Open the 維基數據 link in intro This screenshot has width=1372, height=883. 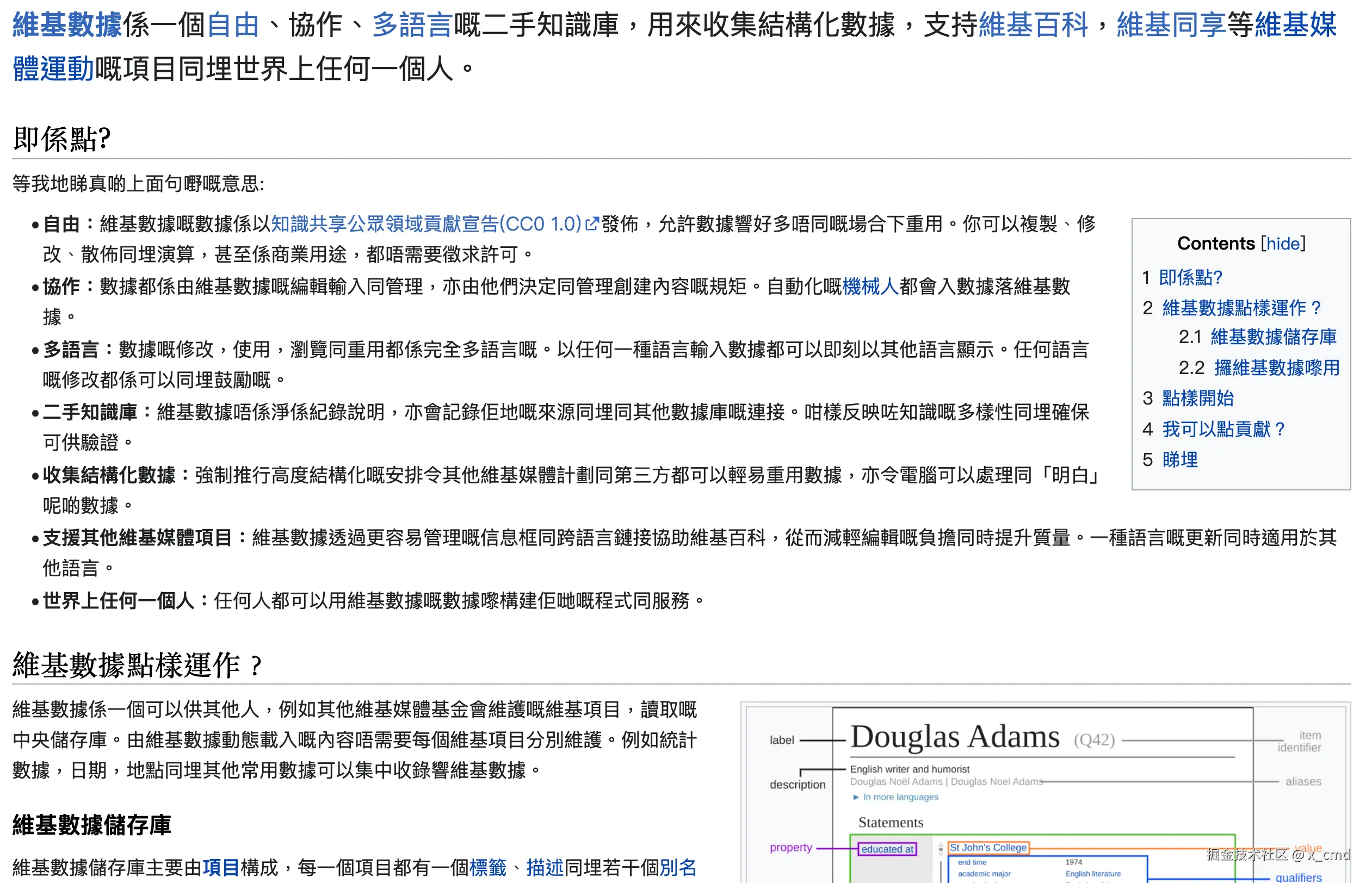(x=67, y=25)
